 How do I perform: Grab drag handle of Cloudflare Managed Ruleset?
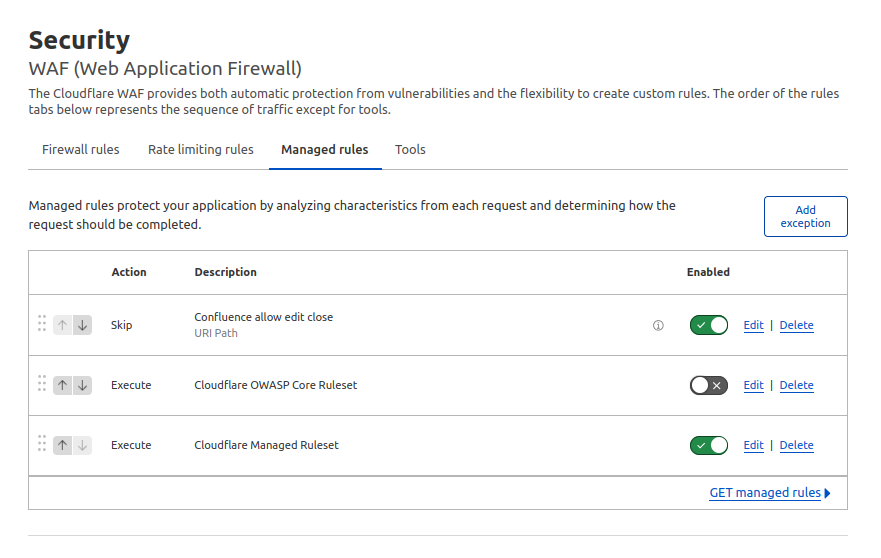42,443
